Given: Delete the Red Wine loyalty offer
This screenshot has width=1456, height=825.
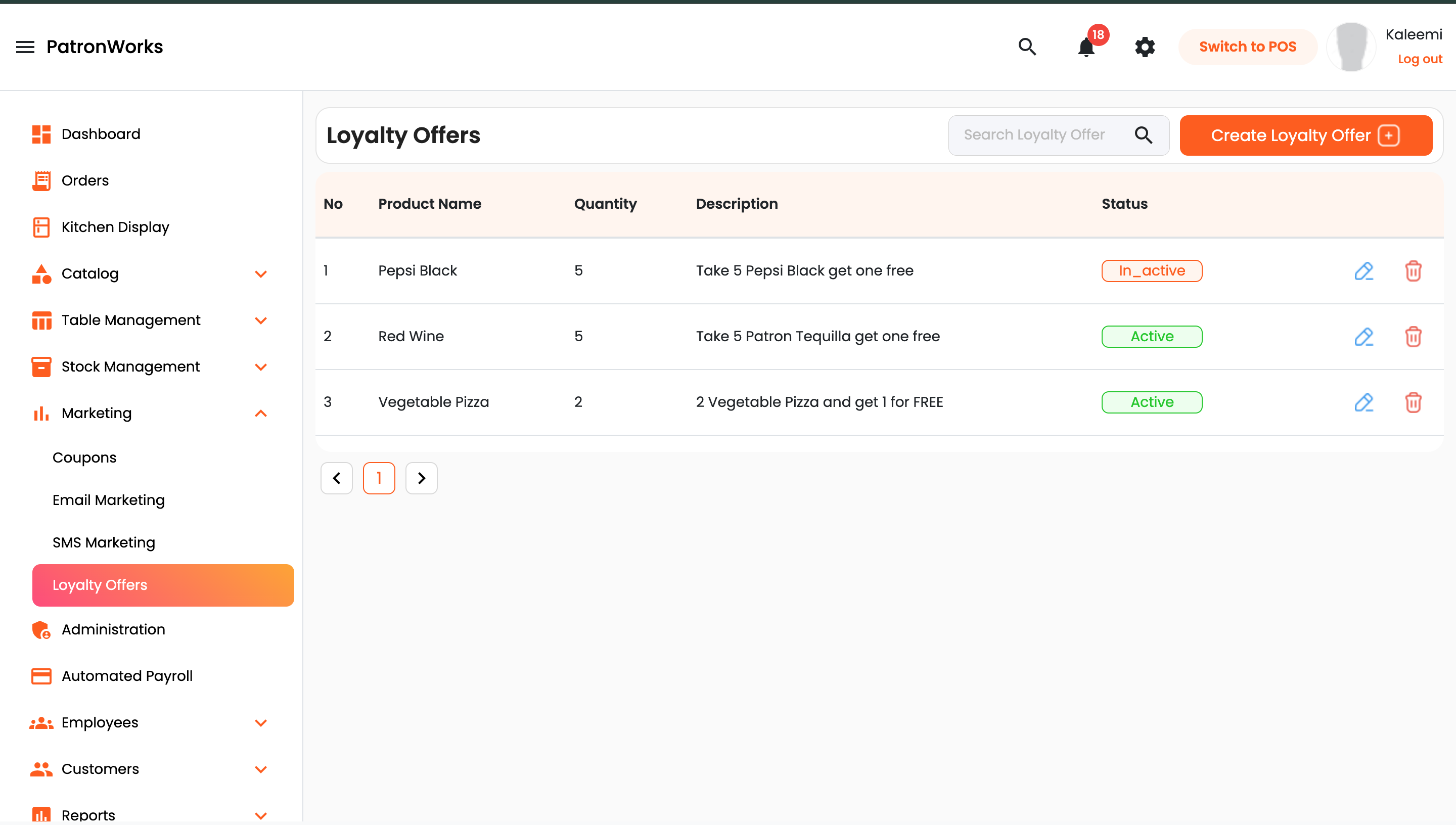Looking at the screenshot, I should pos(1413,337).
